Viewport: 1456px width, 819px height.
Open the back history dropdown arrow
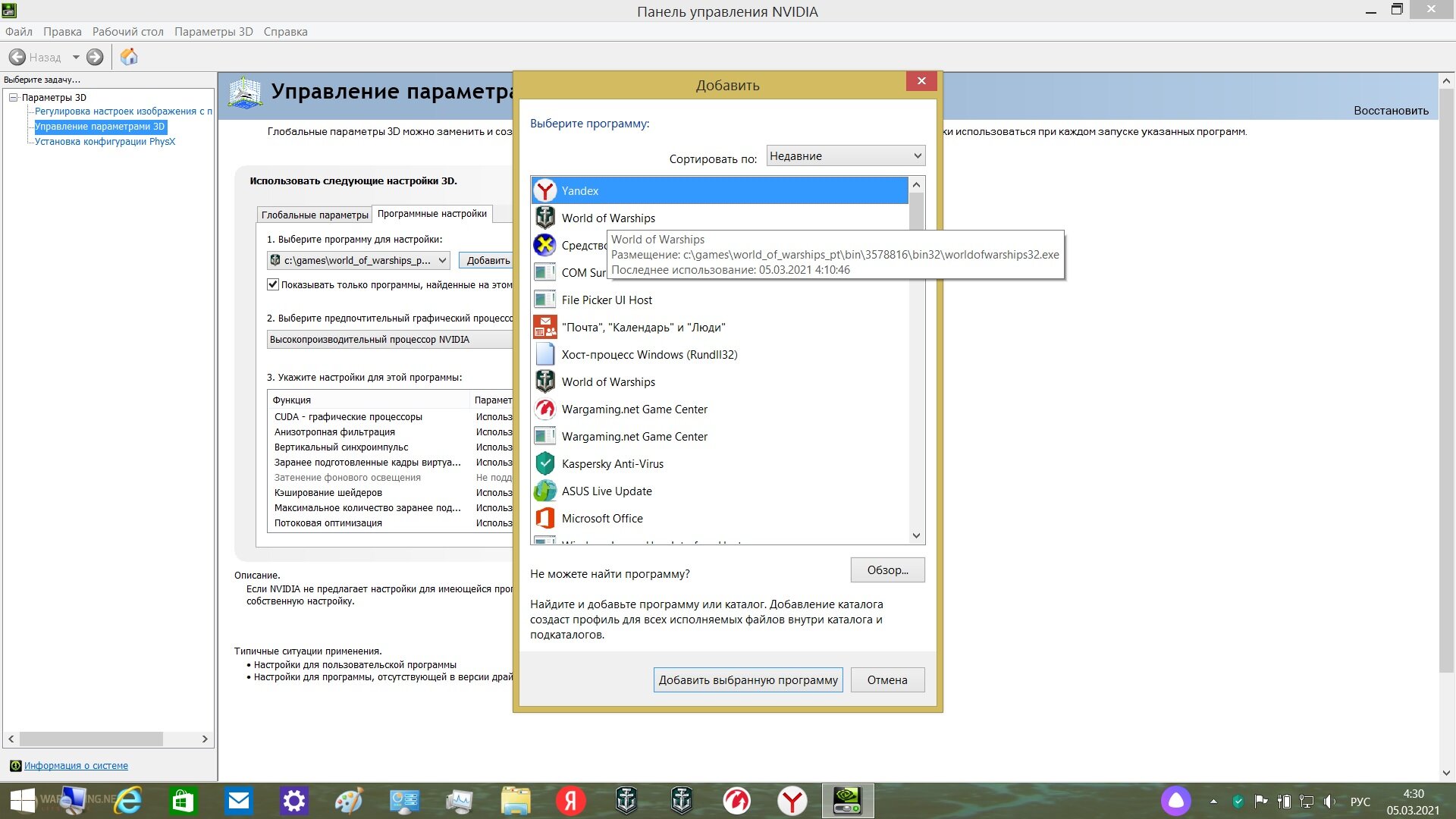click(x=75, y=57)
